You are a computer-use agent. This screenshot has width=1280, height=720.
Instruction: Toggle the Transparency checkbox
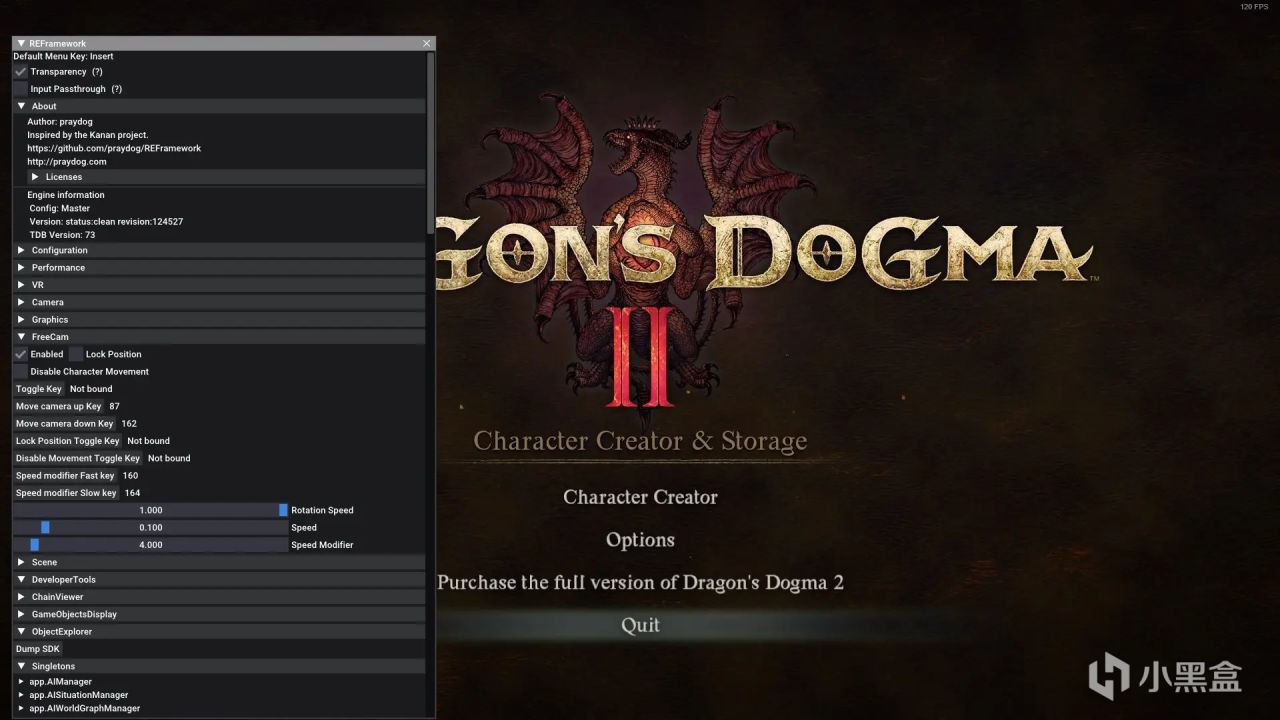(20, 72)
